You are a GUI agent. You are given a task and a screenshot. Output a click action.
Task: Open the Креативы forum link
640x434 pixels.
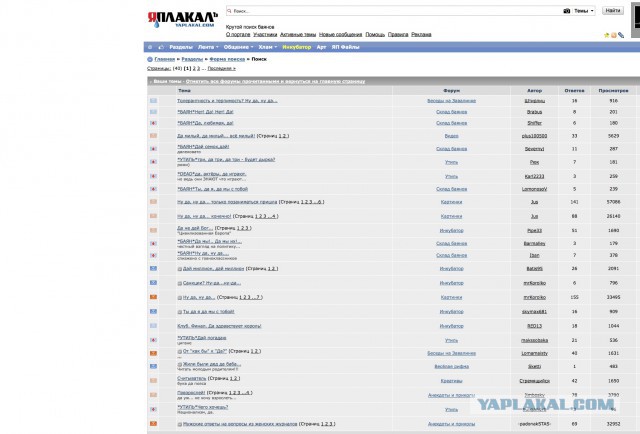click(x=451, y=381)
